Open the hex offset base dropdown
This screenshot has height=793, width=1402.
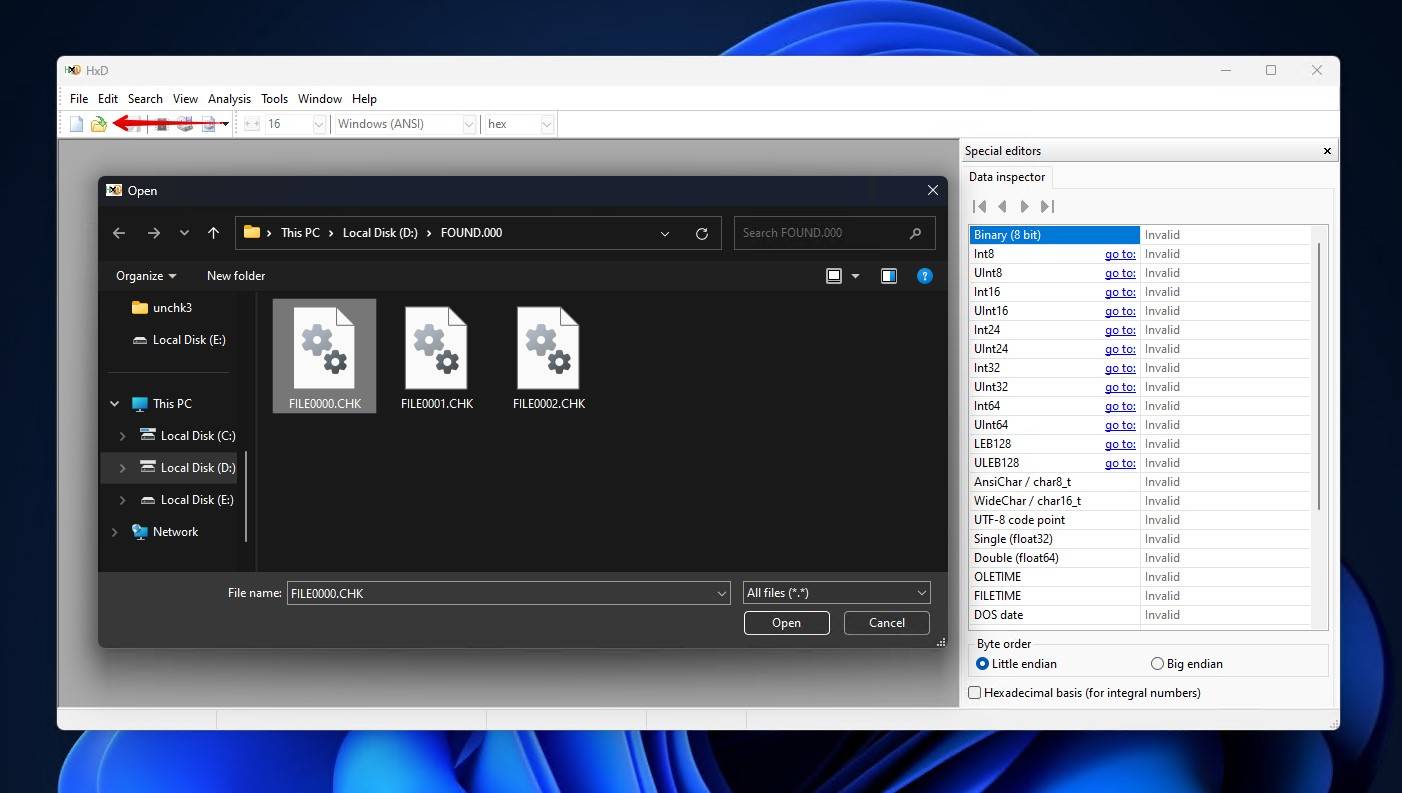(546, 124)
